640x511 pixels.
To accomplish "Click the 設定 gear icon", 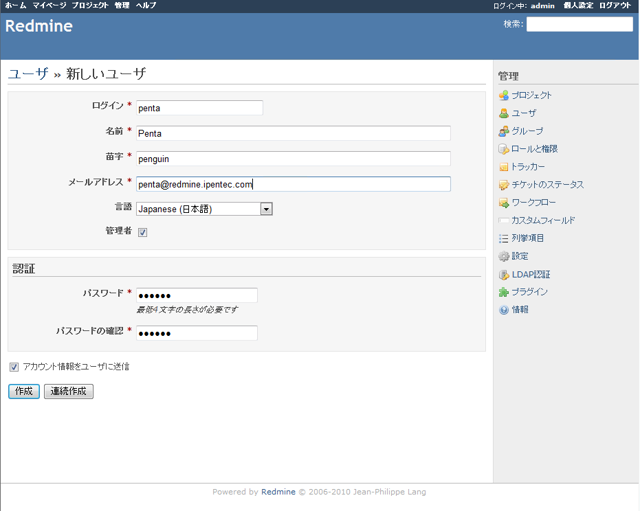I will (x=504, y=256).
